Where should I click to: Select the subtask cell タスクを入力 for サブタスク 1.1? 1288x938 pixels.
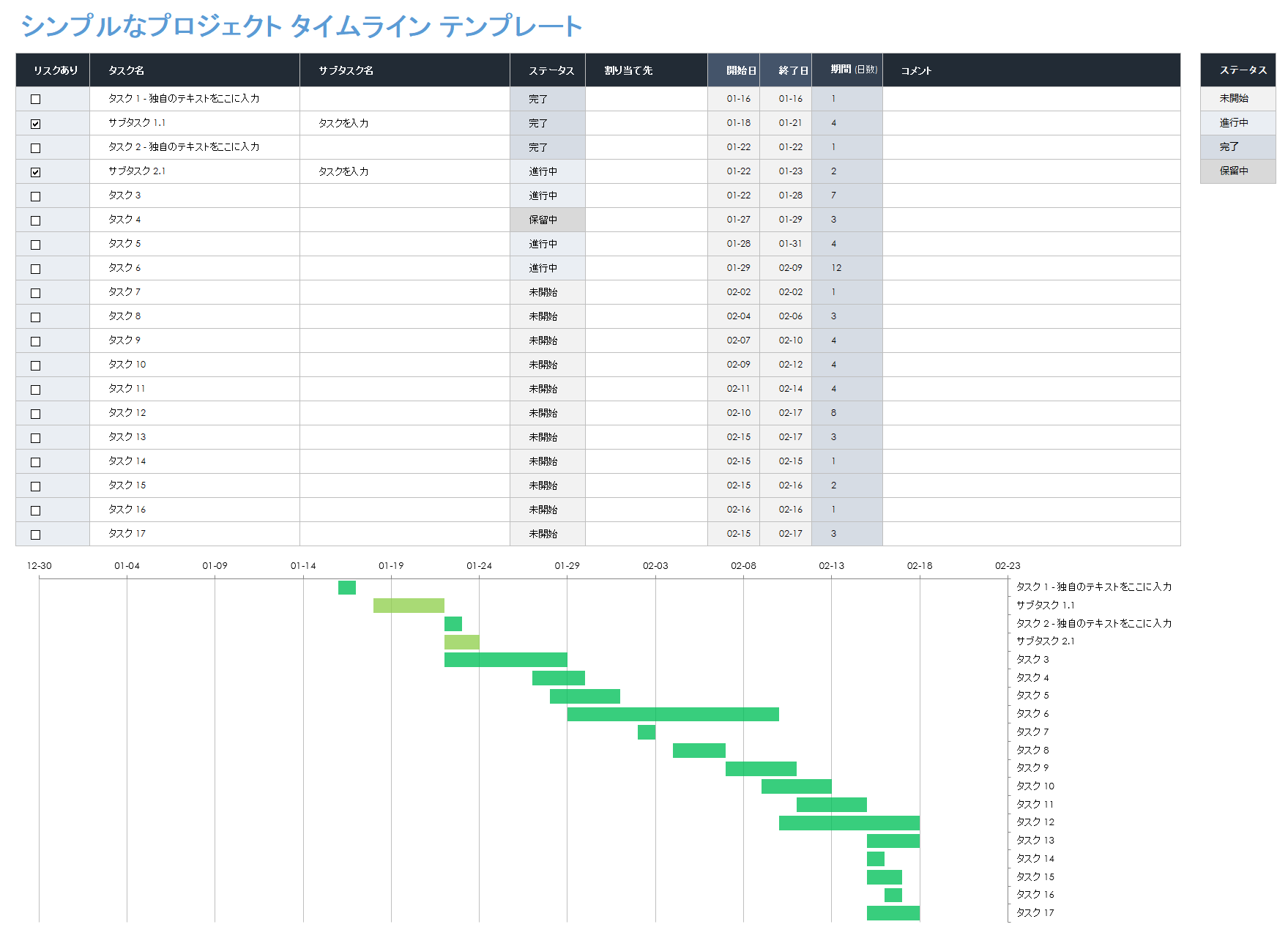point(405,123)
